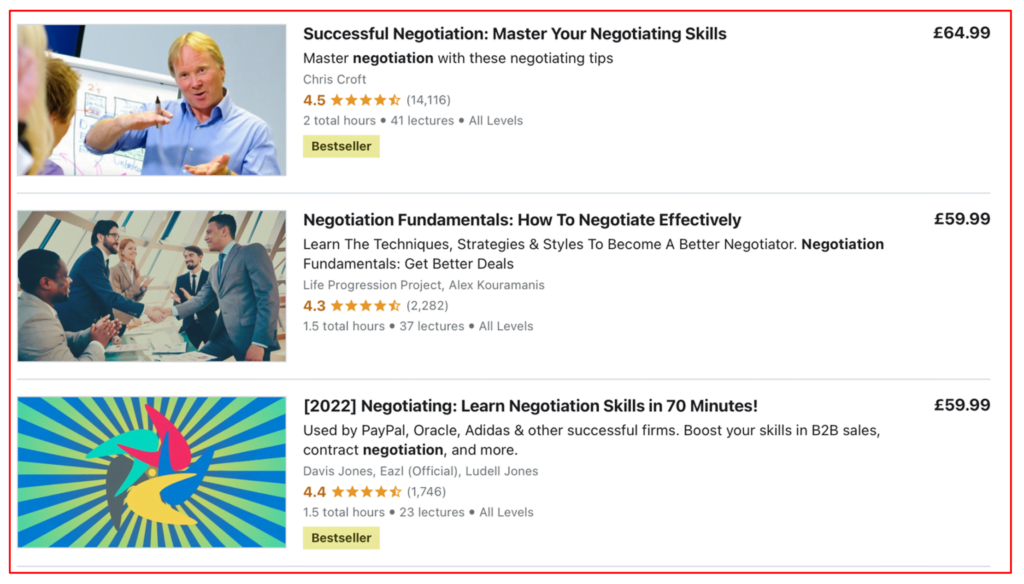Click the colorful pinwheel logo thumbnail
Screen dimensions: 1024x584
tap(151, 472)
